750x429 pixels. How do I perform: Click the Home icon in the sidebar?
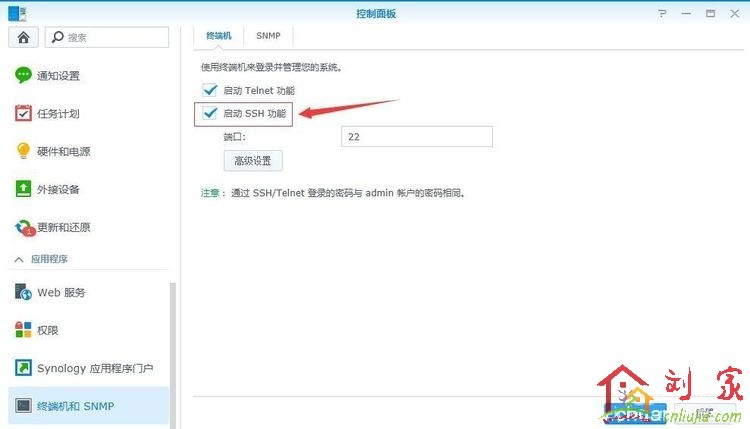click(23, 36)
